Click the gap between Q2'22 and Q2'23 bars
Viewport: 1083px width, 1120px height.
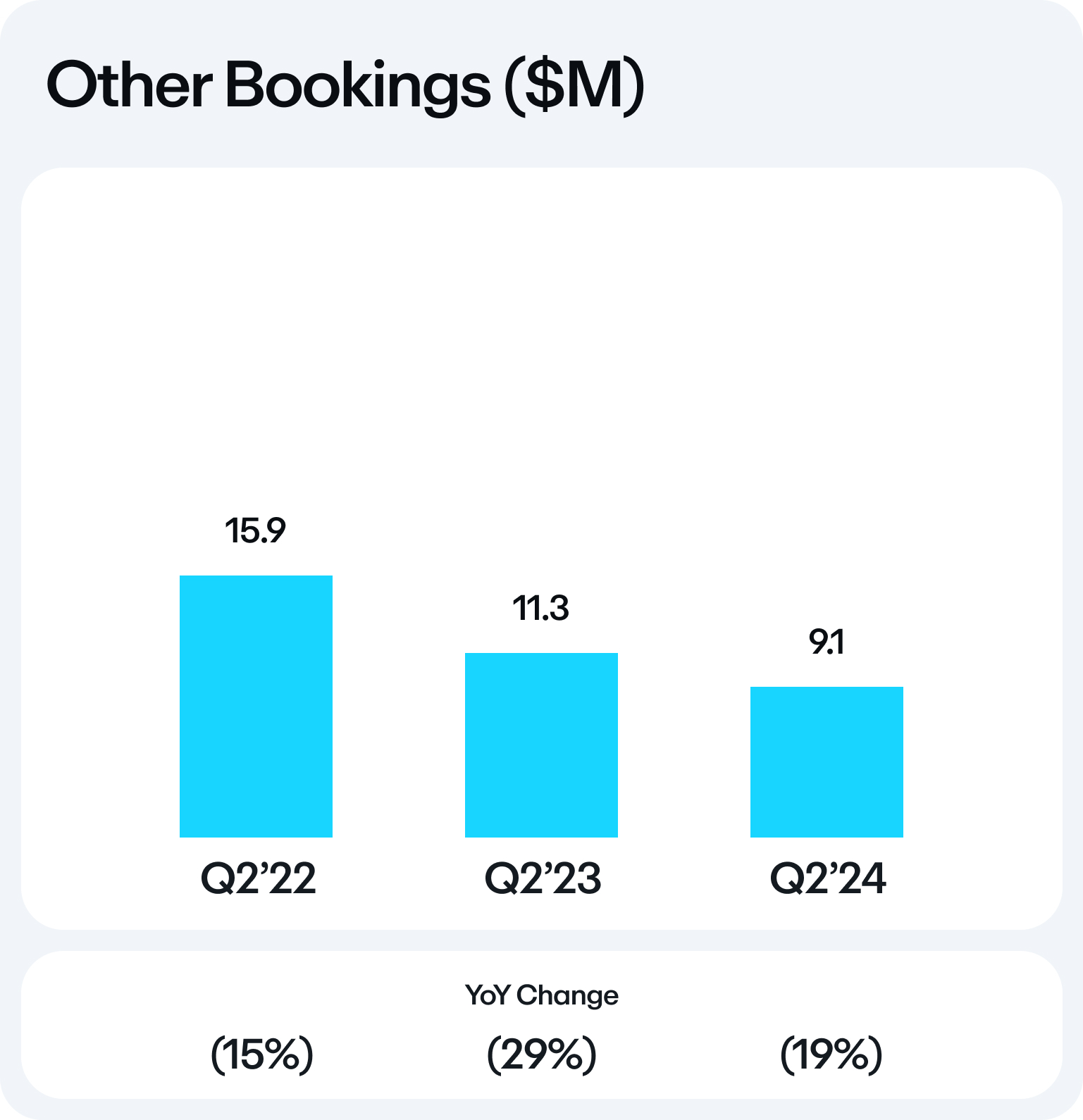399,740
